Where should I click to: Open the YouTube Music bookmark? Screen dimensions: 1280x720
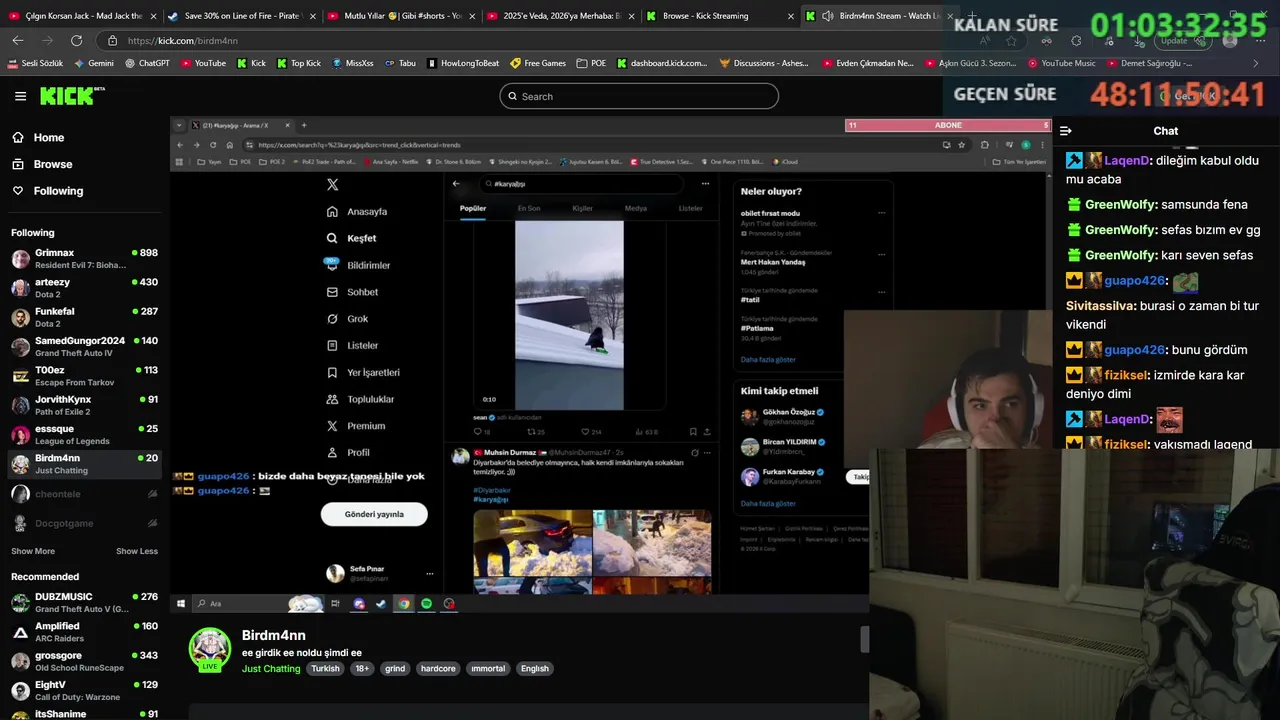pyautogui.click(x=1062, y=63)
